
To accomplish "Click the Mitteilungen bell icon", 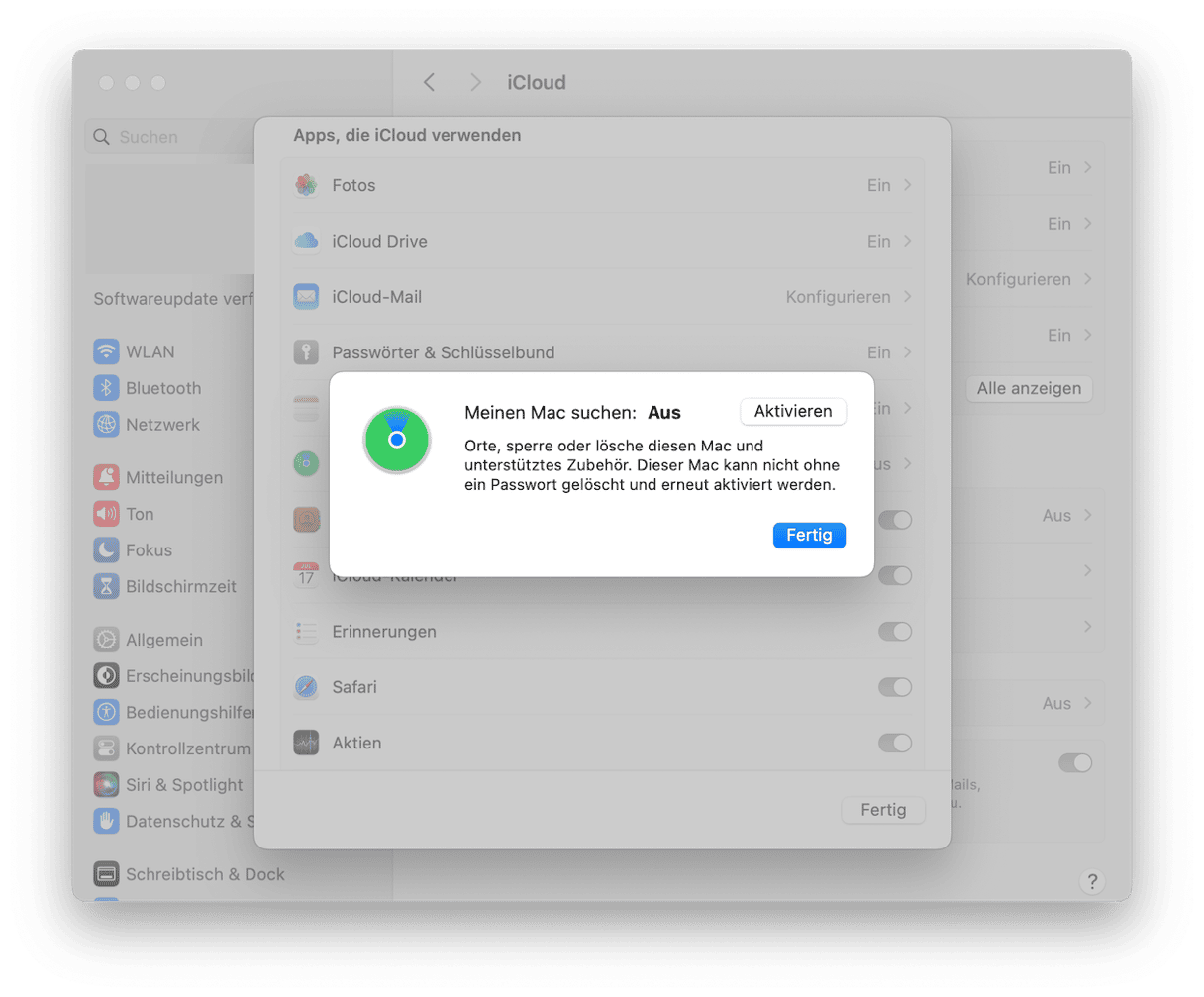I will 106,477.
